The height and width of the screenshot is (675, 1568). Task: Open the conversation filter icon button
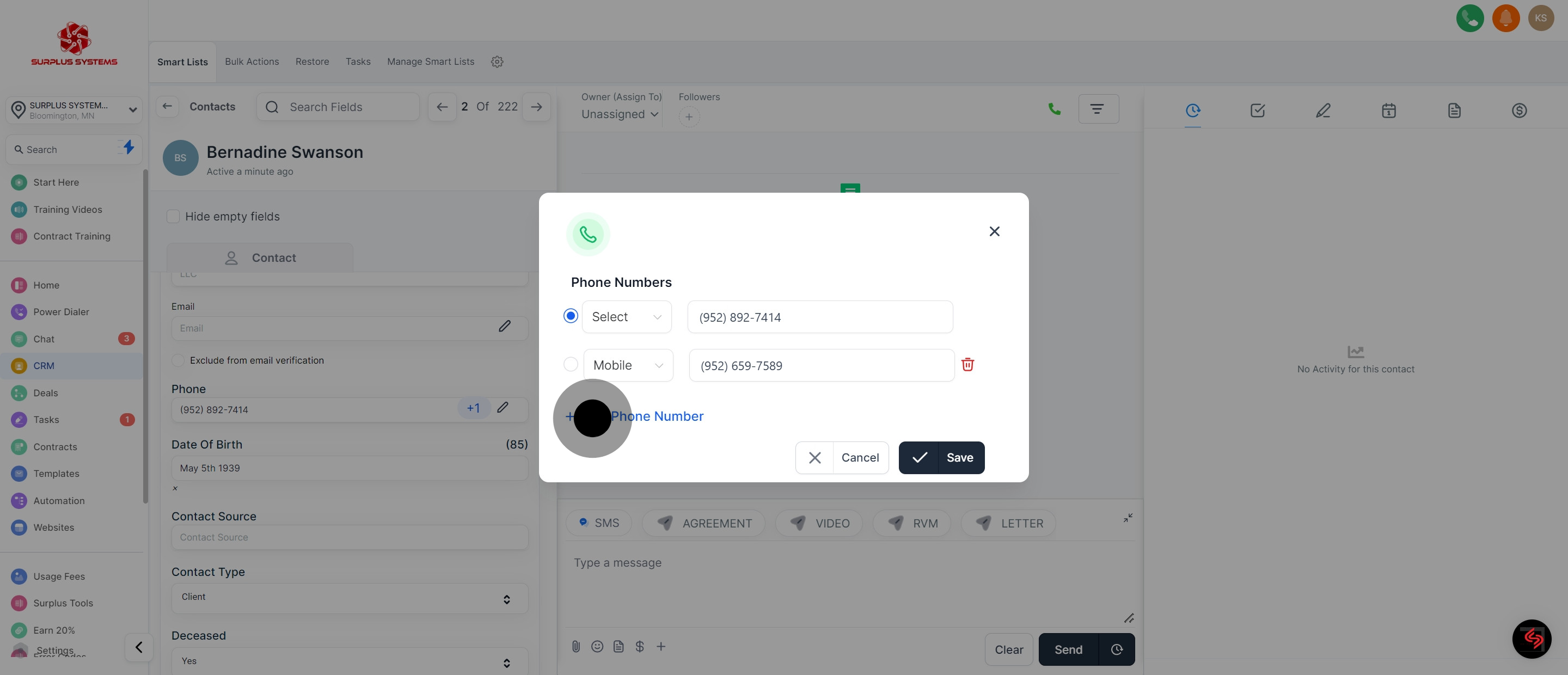tap(1098, 109)
